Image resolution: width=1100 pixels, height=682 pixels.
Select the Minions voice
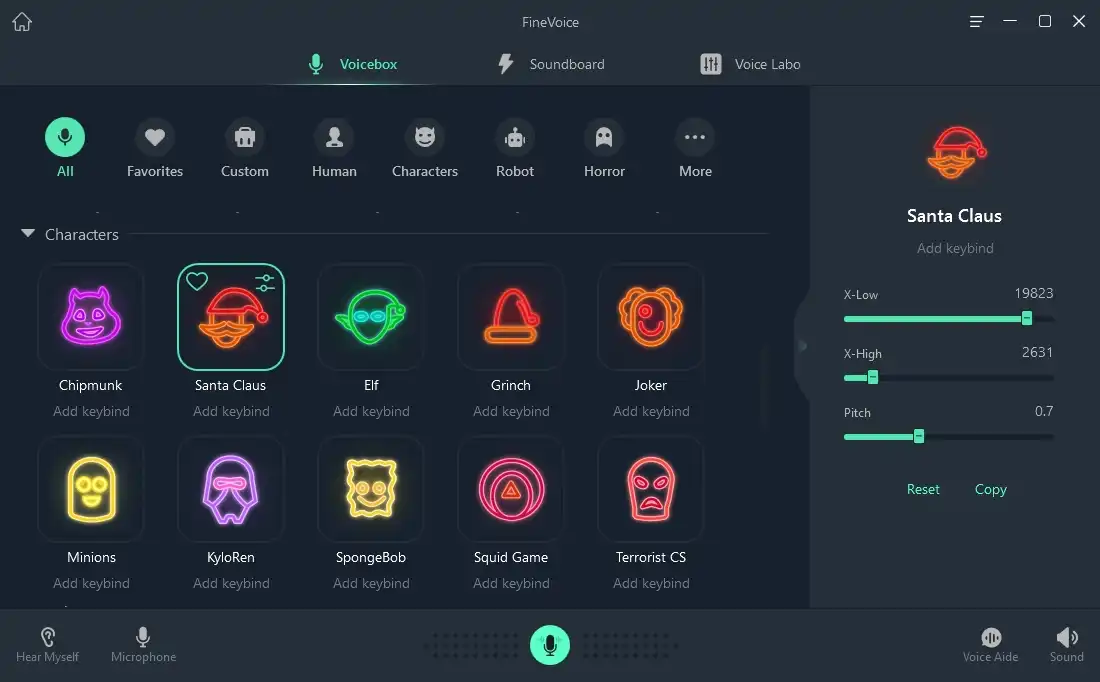tap(90, 489)
